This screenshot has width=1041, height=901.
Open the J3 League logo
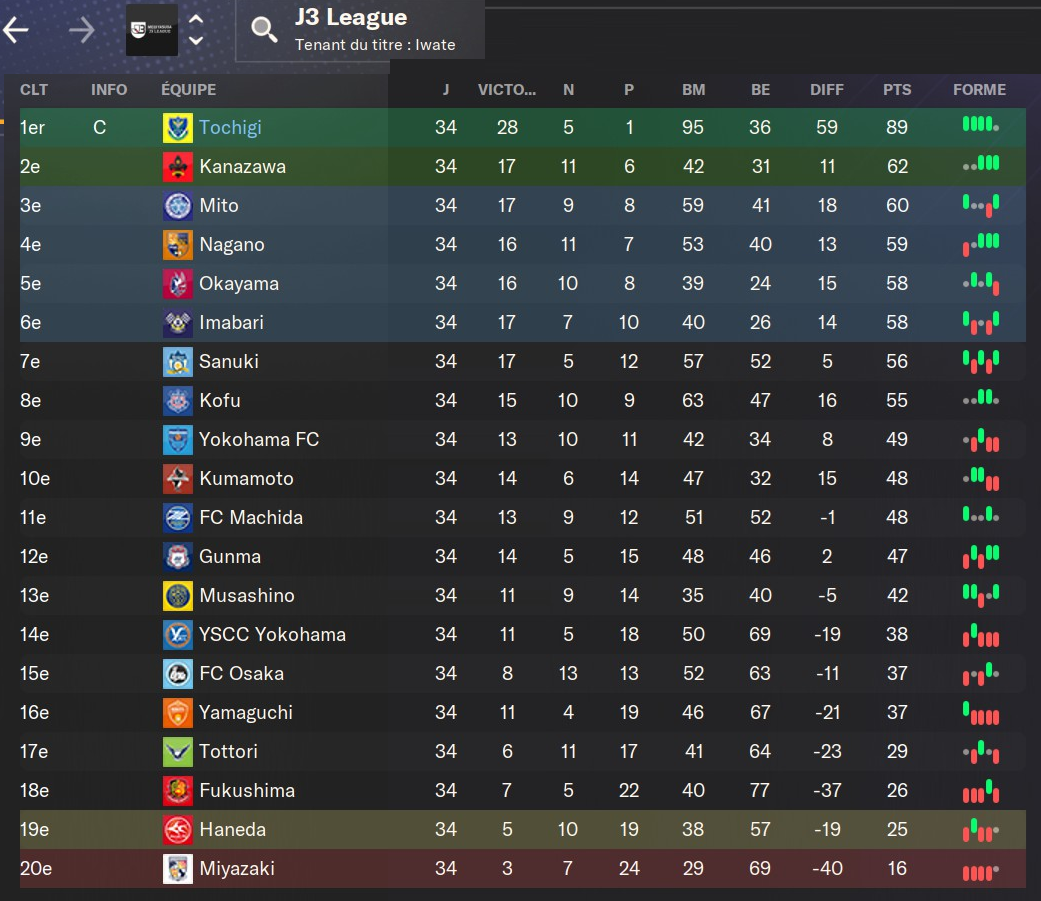click(151, 30)
